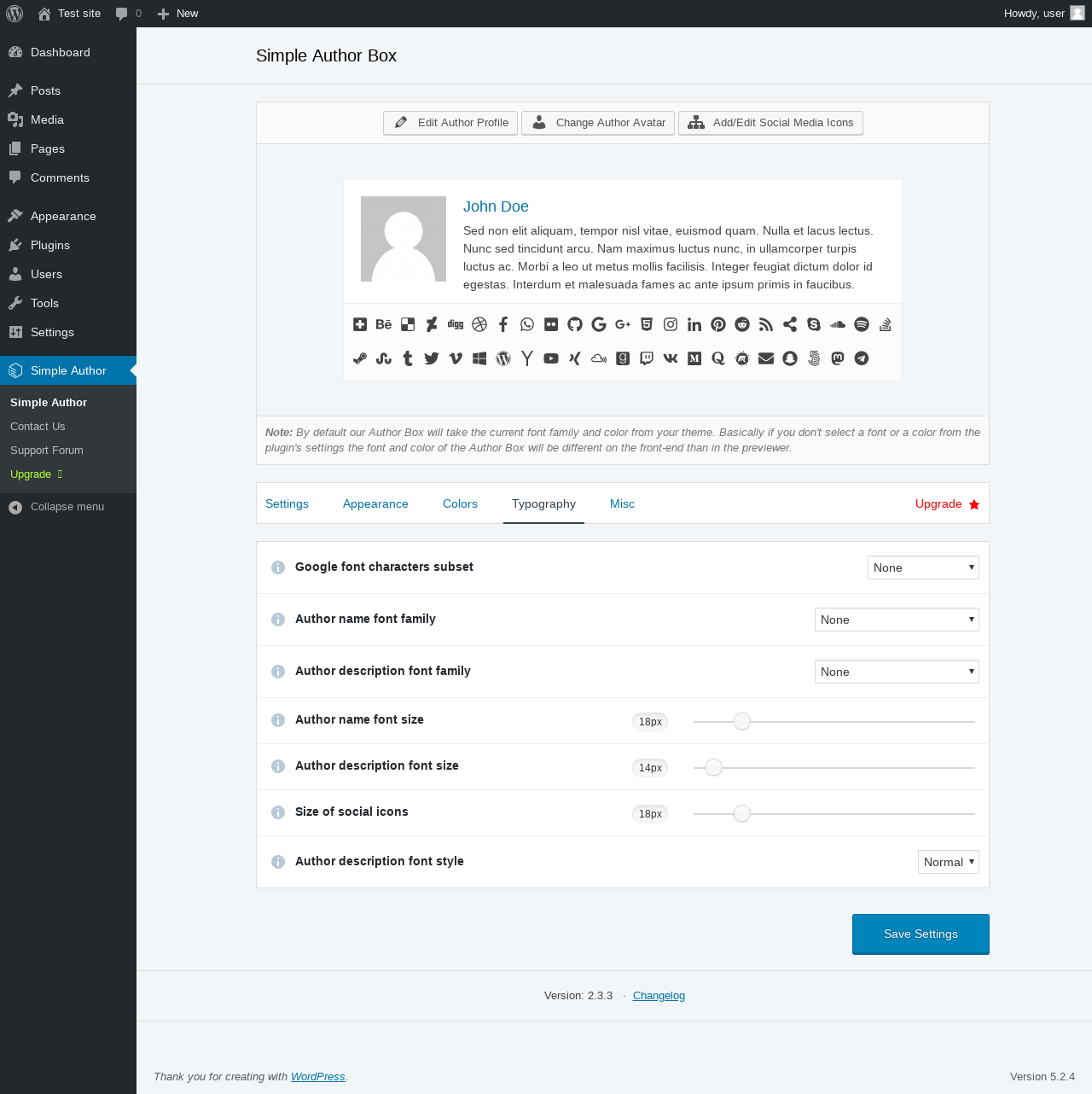Click the RSS feed social icon
The image size is (1092, 1094).
(x=766, y=324)
